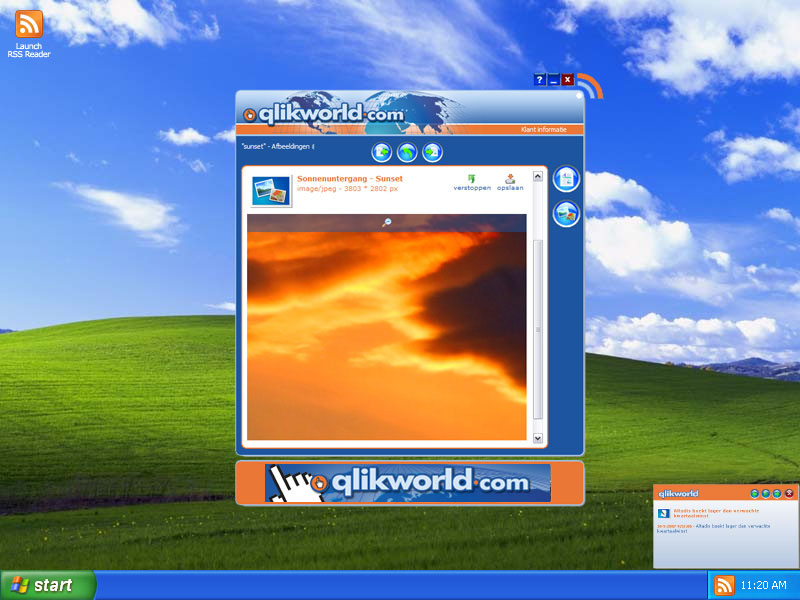Click the RSS icon in the system tray
The width and height of the screenshot is (800, 600).
[x=724, y=585]
